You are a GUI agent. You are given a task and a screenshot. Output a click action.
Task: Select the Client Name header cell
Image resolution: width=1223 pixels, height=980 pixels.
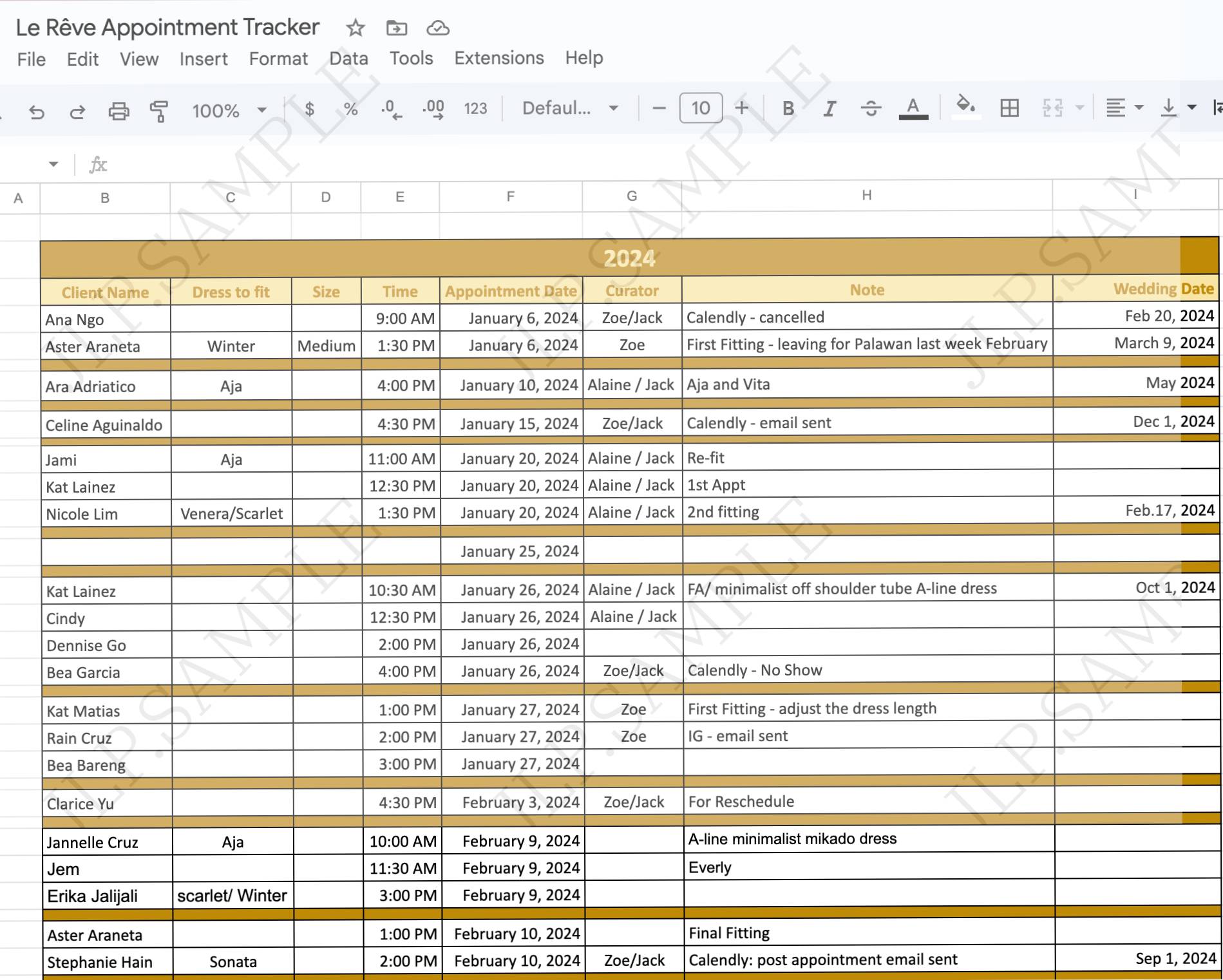106,292
